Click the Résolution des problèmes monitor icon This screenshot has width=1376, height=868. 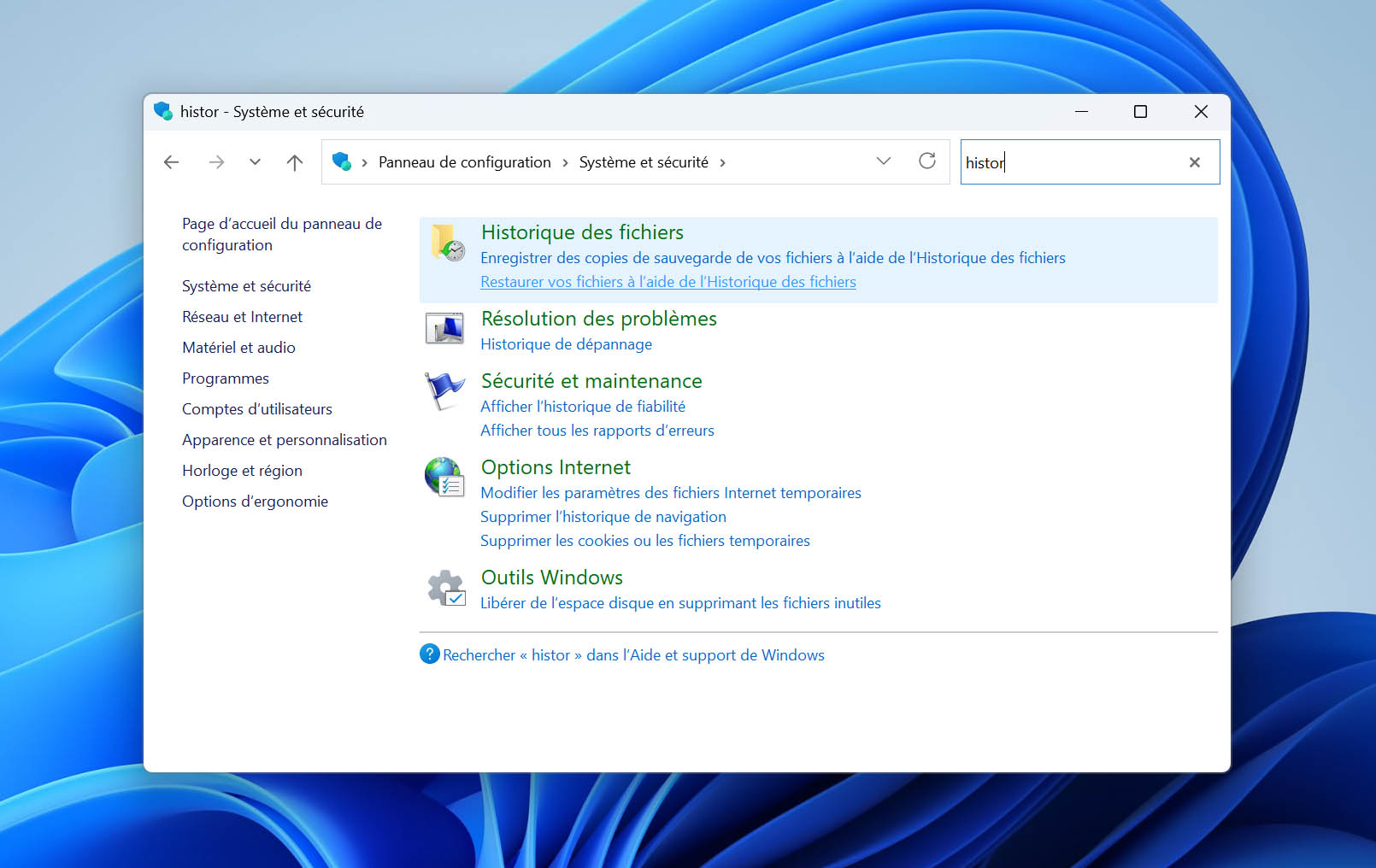(444, 328)
